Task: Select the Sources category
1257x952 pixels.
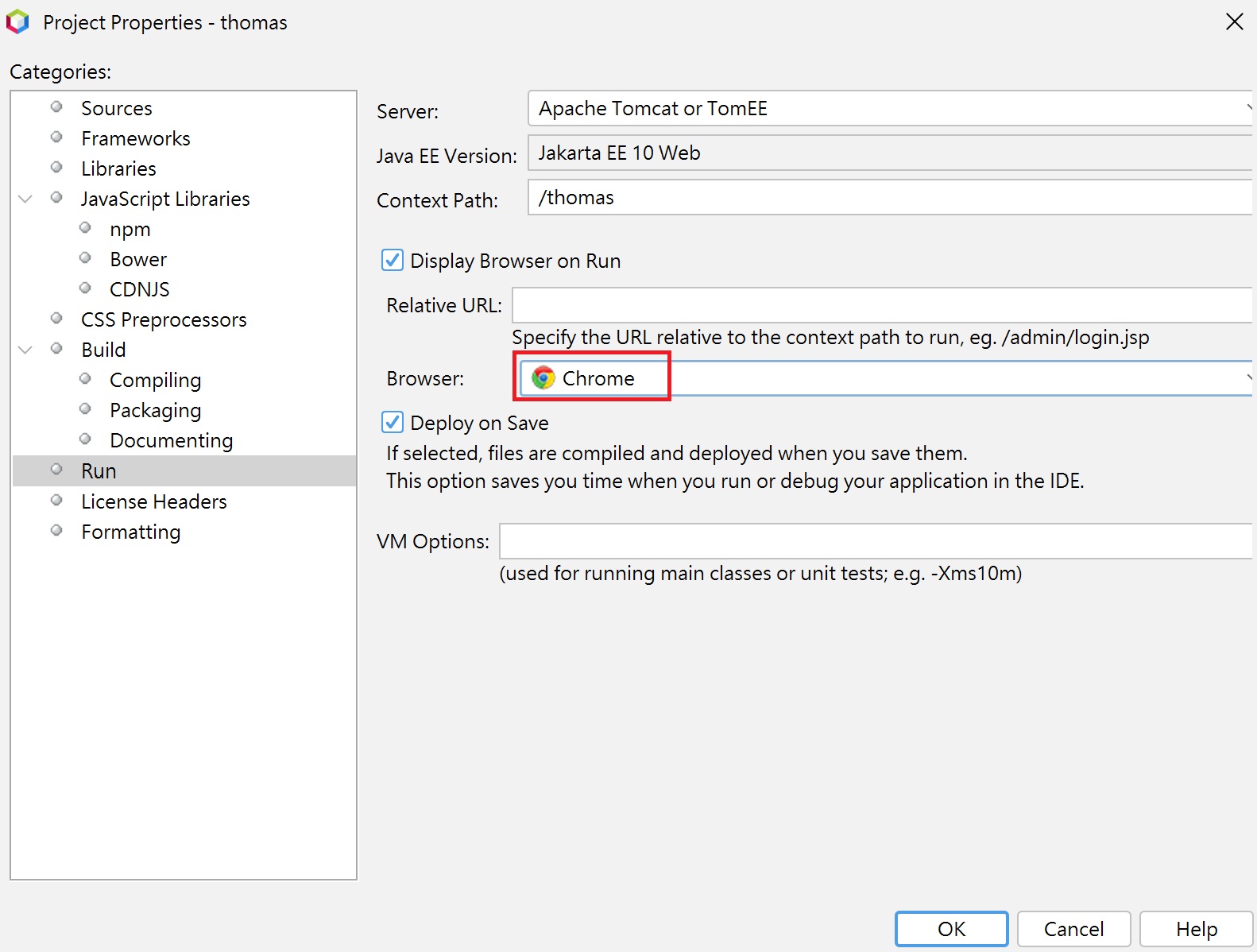Action: click(116, 108)
